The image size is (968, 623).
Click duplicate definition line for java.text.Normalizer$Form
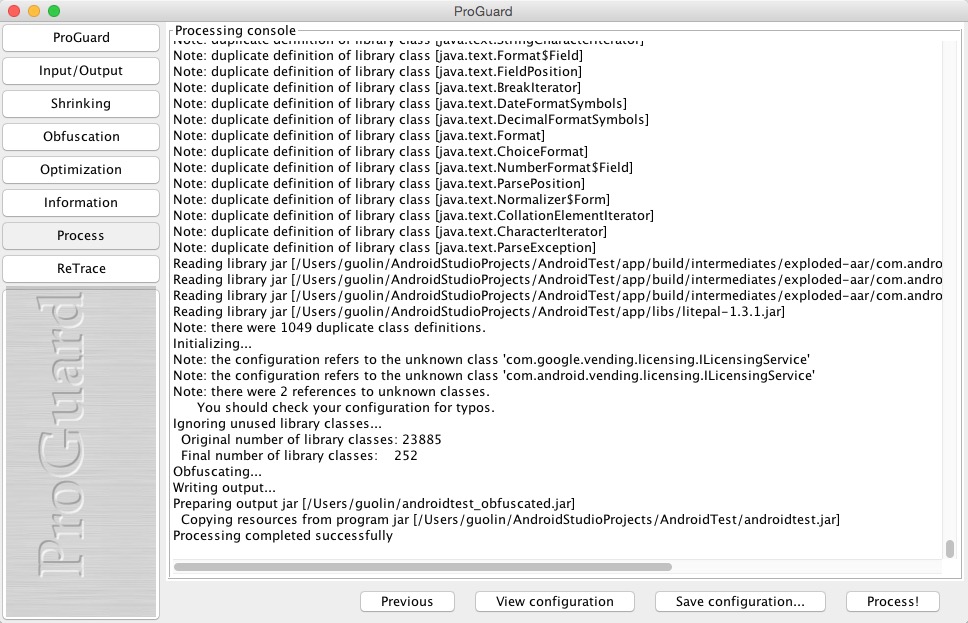point(391,199)
